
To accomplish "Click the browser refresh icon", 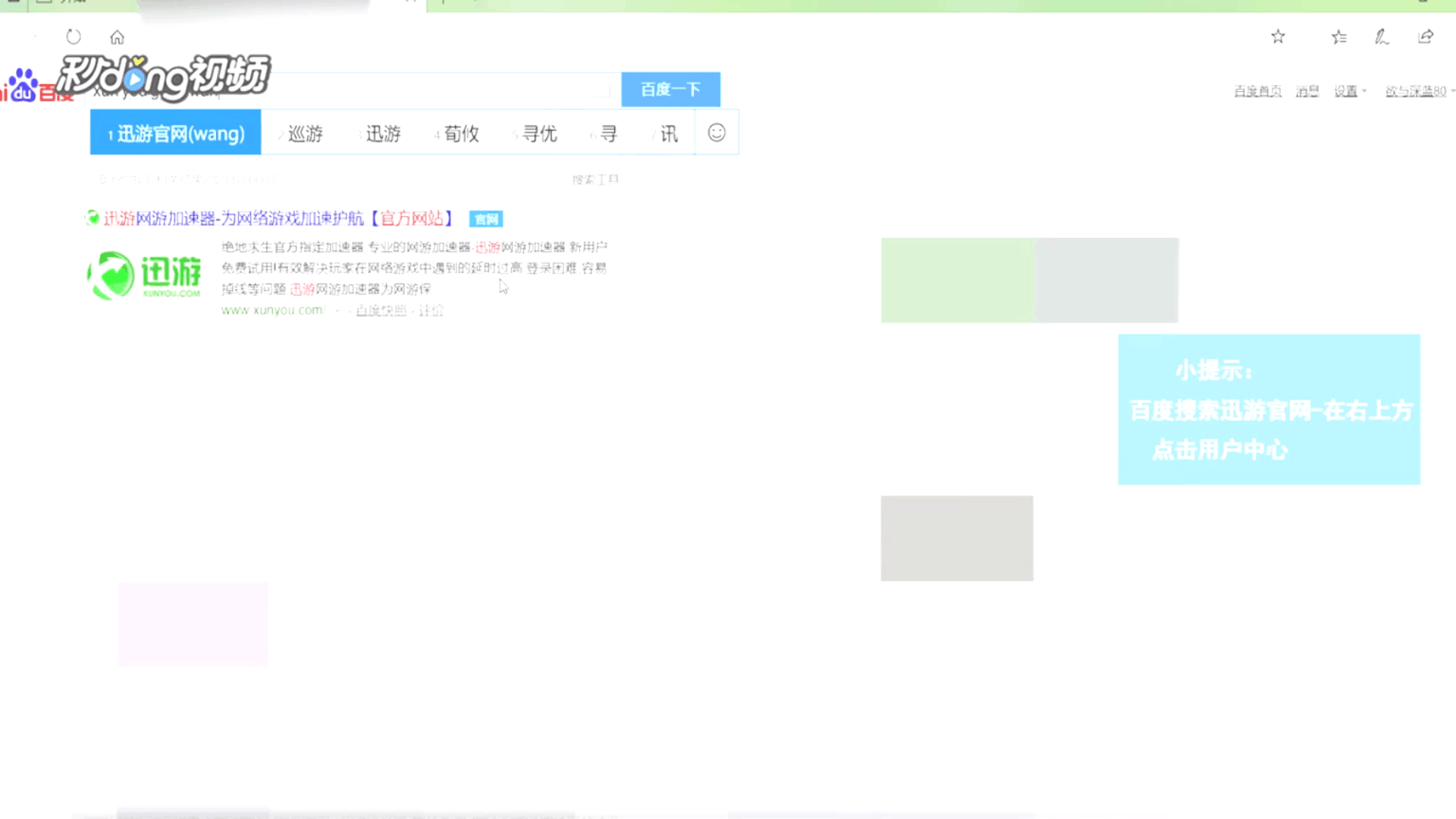I will point(74,36).
